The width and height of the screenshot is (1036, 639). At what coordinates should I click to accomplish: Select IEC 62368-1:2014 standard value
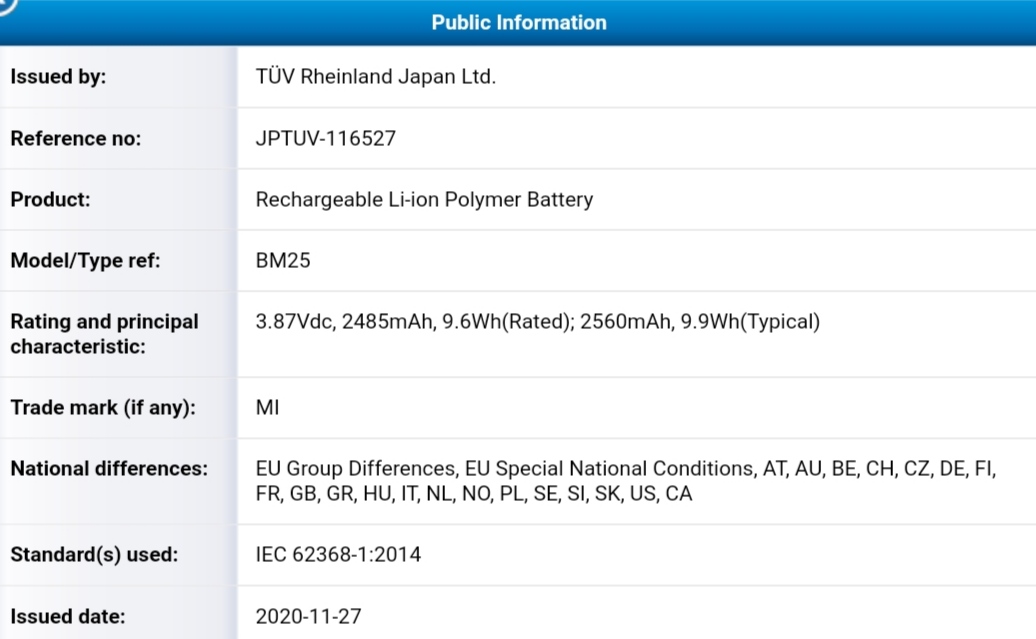click(x=338, y=554)
